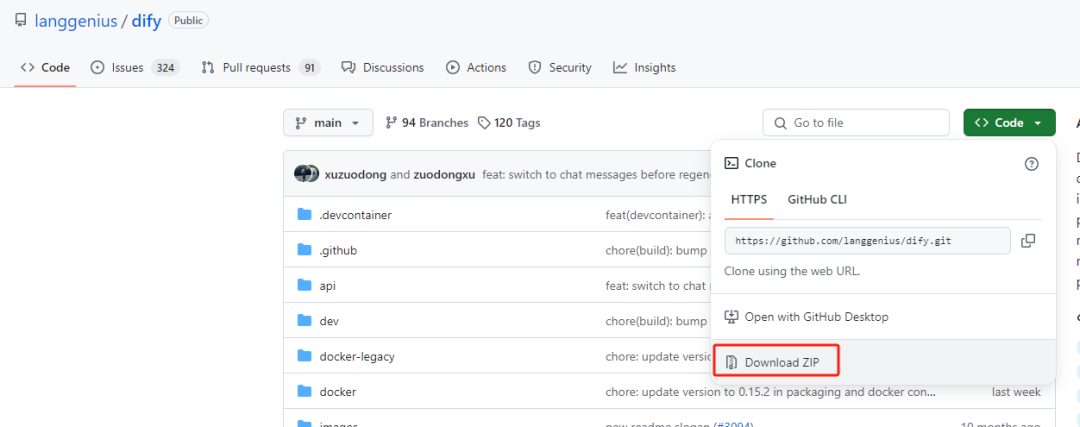
Task: Click the folder icon for docker
Action: coord(304,392)
